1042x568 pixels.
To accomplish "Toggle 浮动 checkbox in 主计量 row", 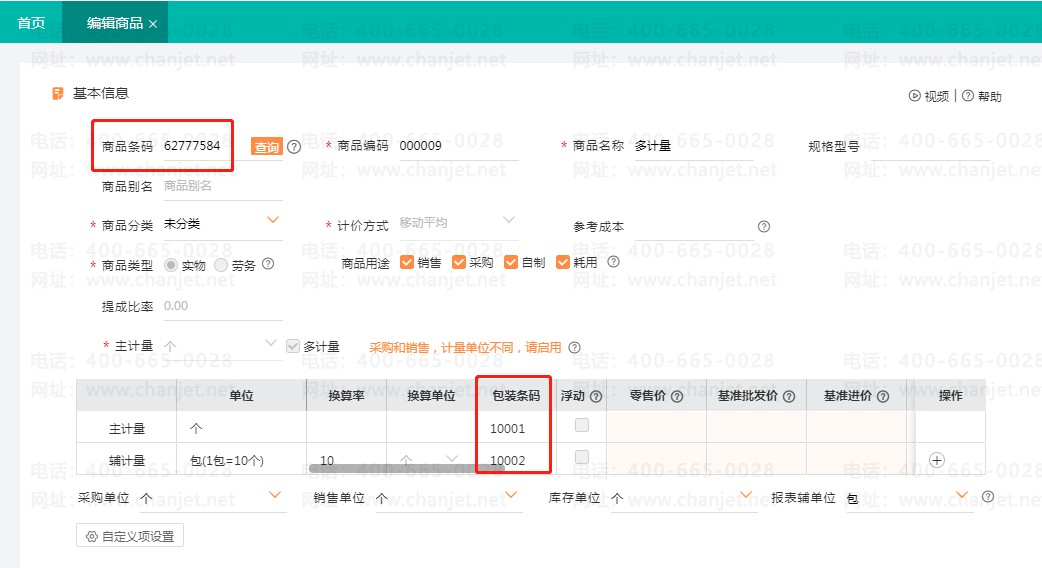I will pos(581,425).
